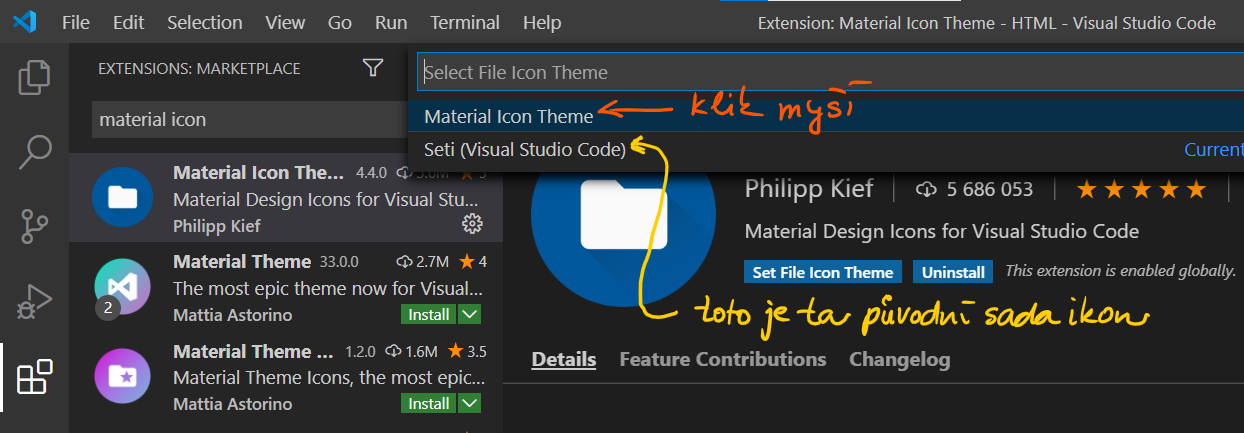Click the download count icon by 5 686 053
1244x433 pixels.
[x=925, y=189]
